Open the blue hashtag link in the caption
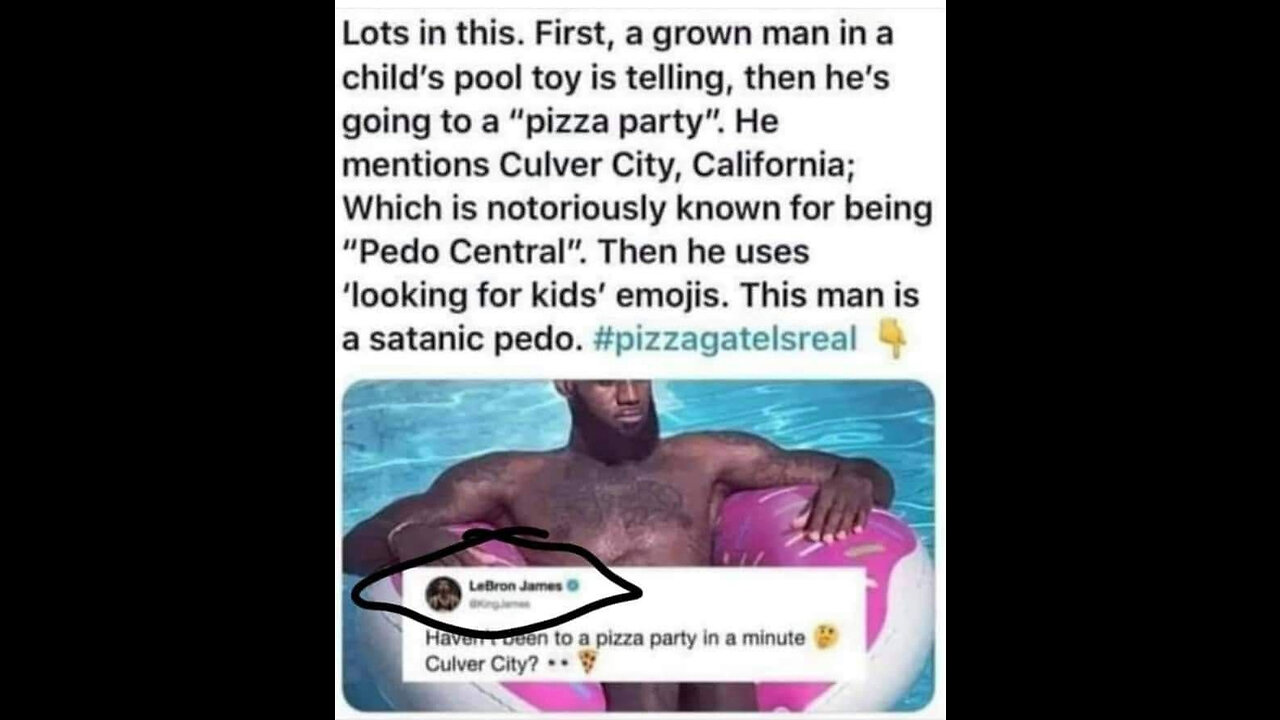The image size is (1280, 720). click(725, 339)
